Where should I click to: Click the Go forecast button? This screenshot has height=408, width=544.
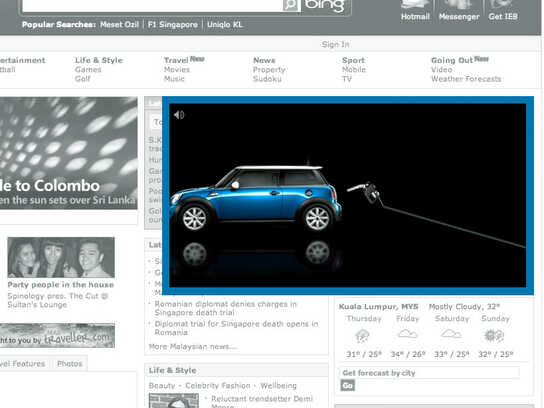(x=348, y=385)
